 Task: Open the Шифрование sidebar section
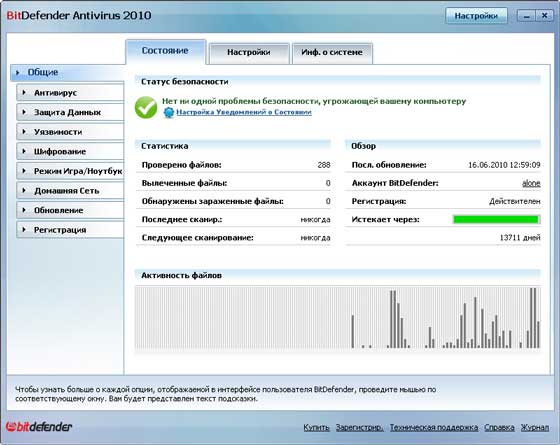pyautogui.click(x=70, y=151)
